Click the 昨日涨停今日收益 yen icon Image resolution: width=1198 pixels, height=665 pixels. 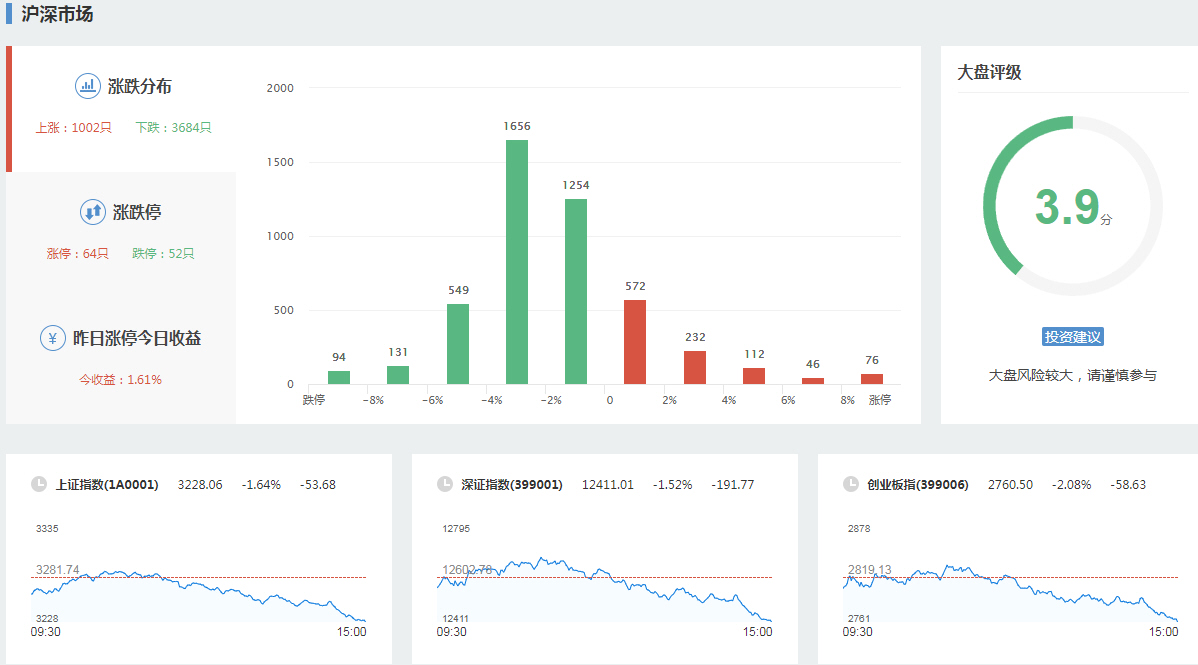tap(53, 338)
